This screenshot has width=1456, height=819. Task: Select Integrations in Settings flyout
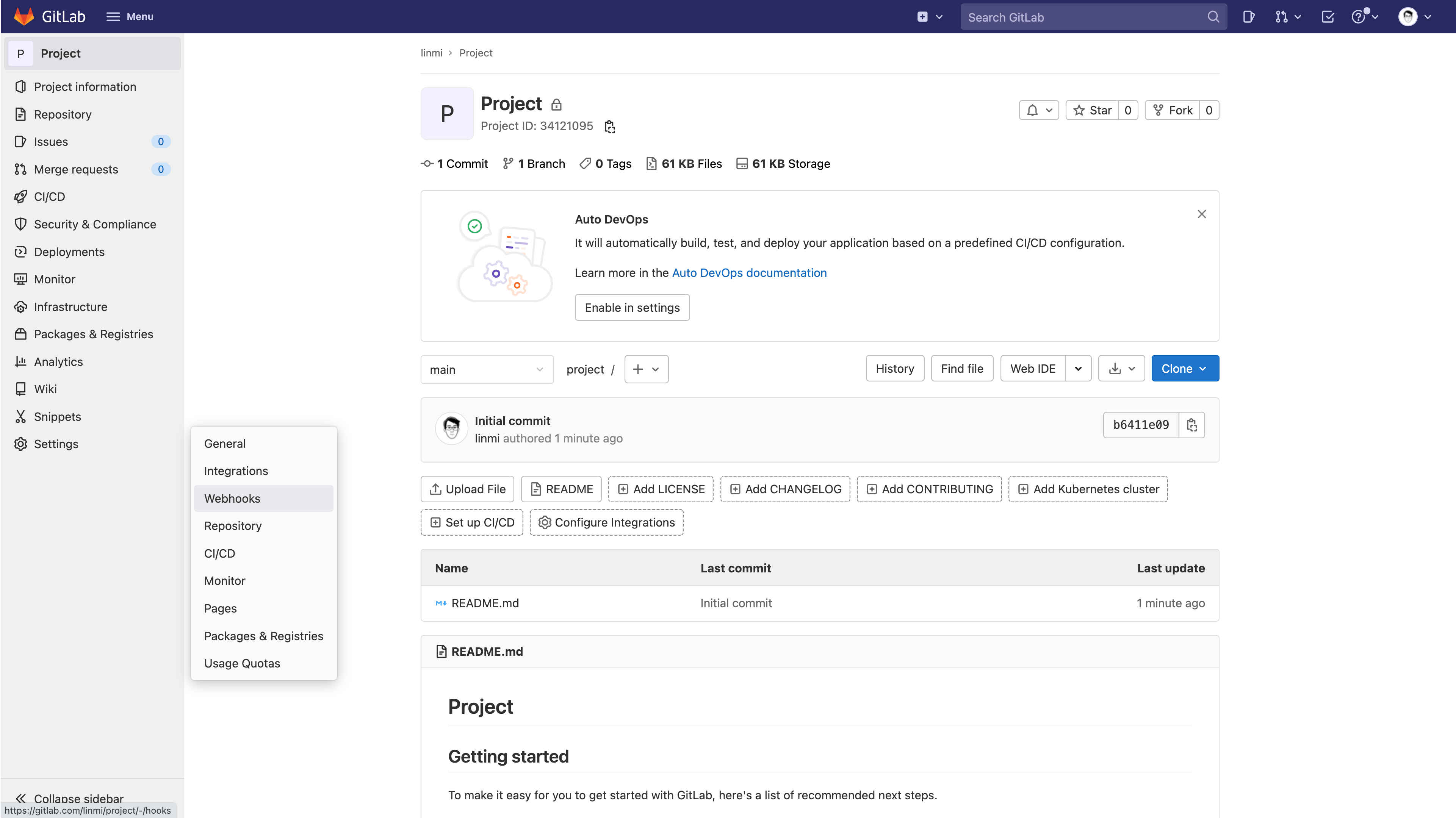coord(263,471)
